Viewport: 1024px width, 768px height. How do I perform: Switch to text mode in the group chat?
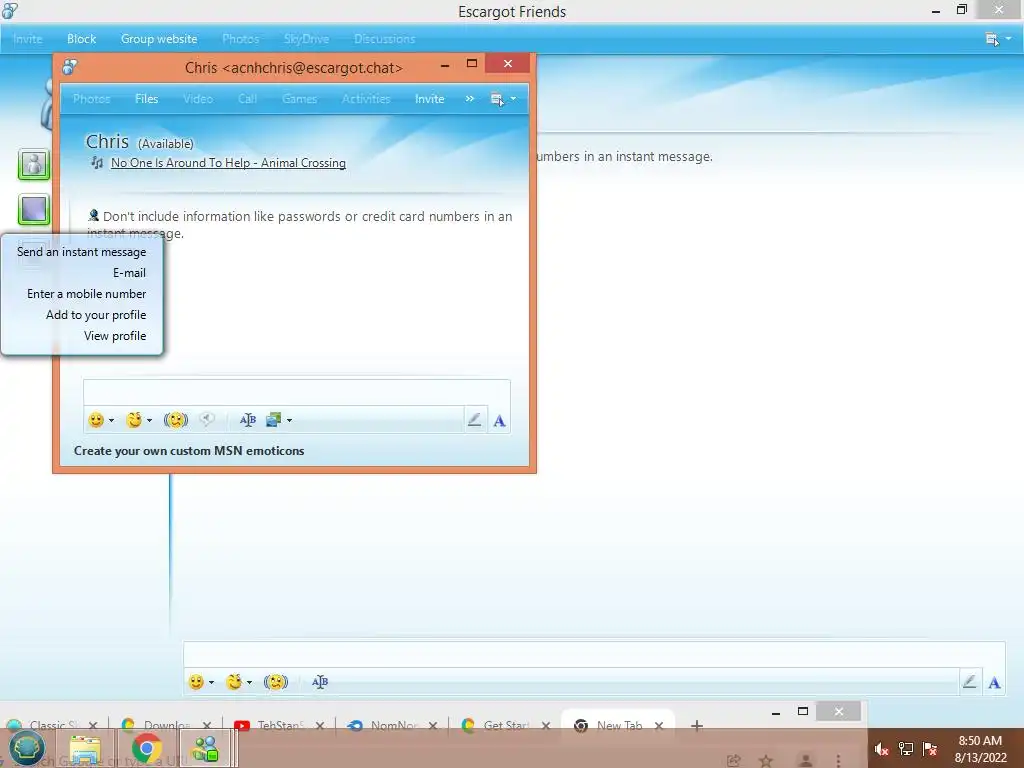click(995, 682)
